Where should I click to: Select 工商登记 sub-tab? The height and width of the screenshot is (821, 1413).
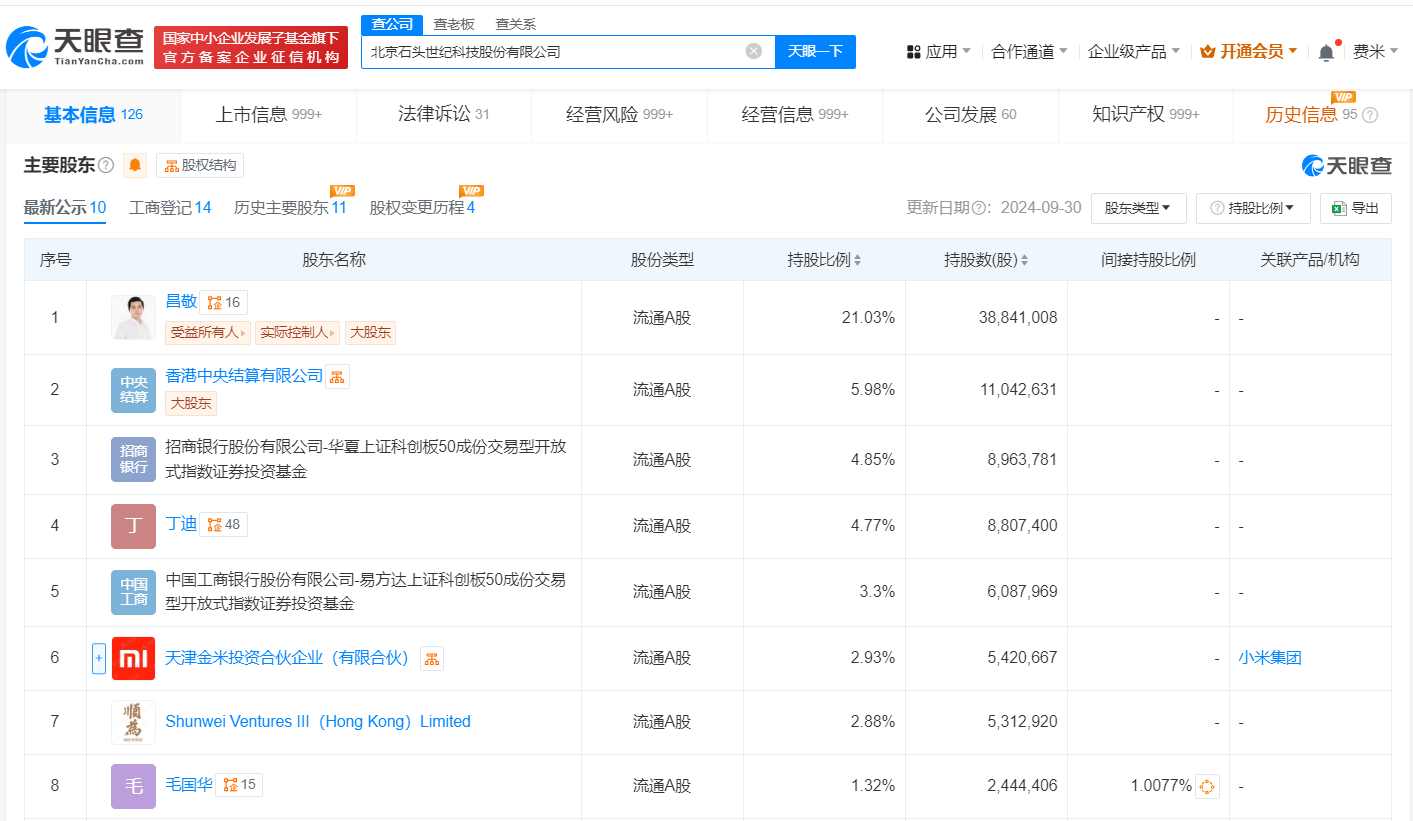[x=170, y=208]
